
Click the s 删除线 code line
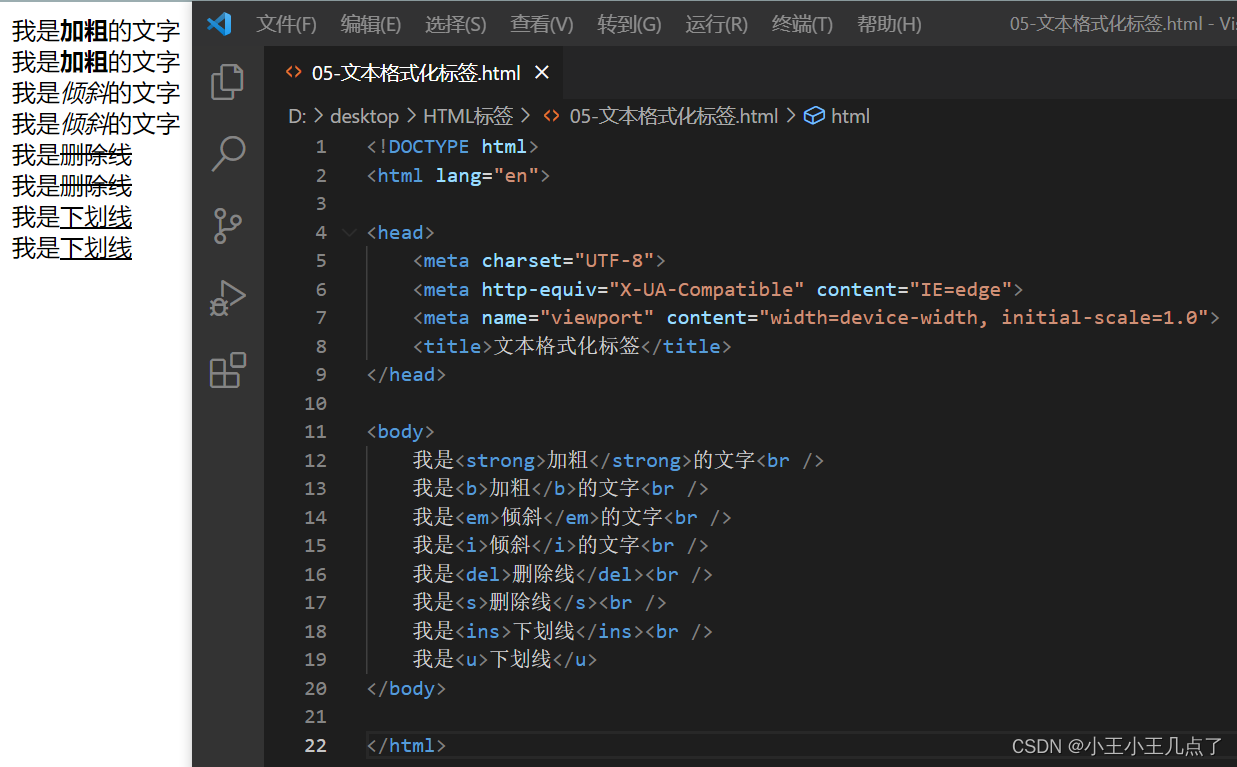(x=540, y=603)
